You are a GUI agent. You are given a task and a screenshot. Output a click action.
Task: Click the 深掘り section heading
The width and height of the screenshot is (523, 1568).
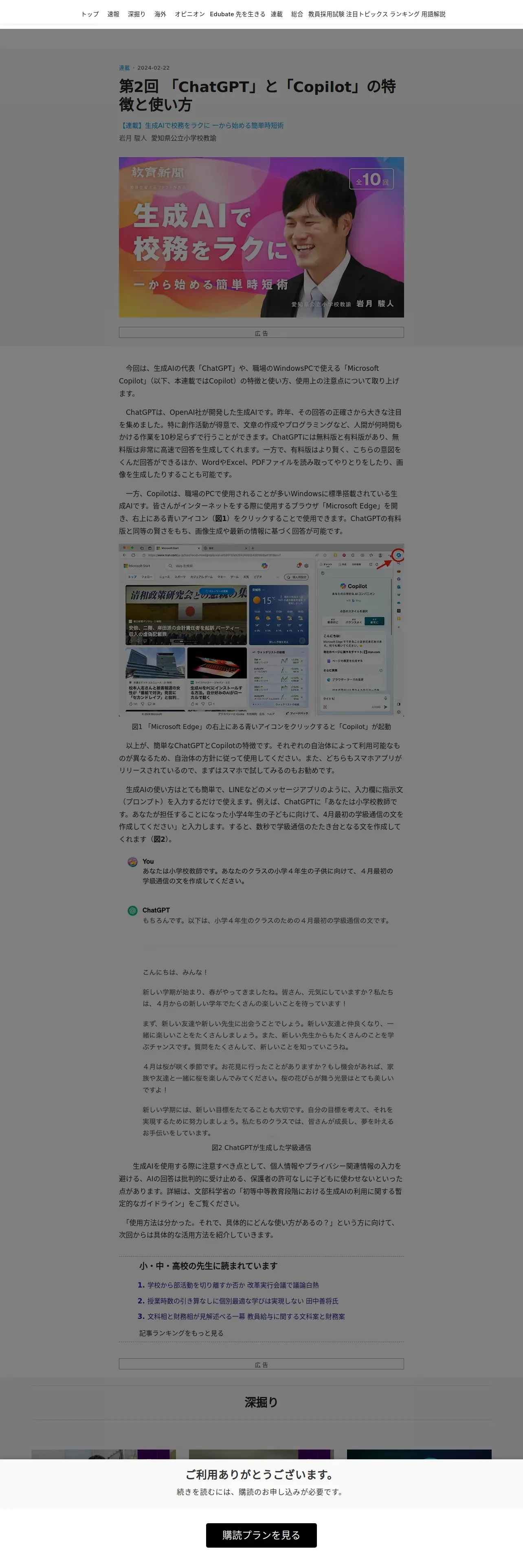[261, 1402]
